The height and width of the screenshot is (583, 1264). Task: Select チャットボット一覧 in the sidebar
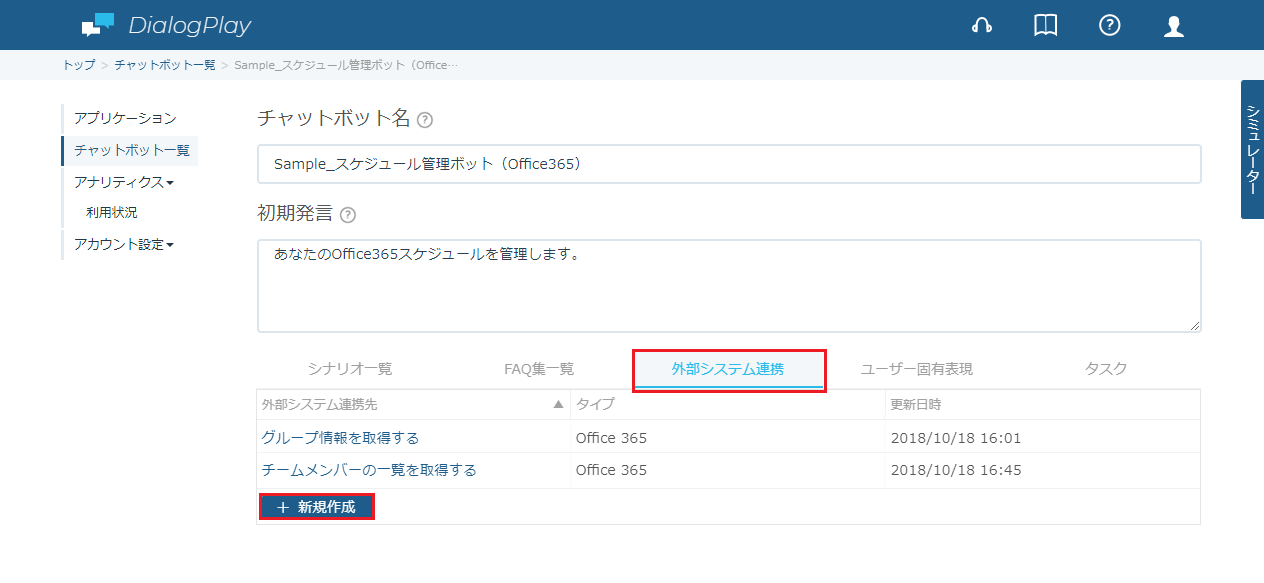tap(131, 150)
